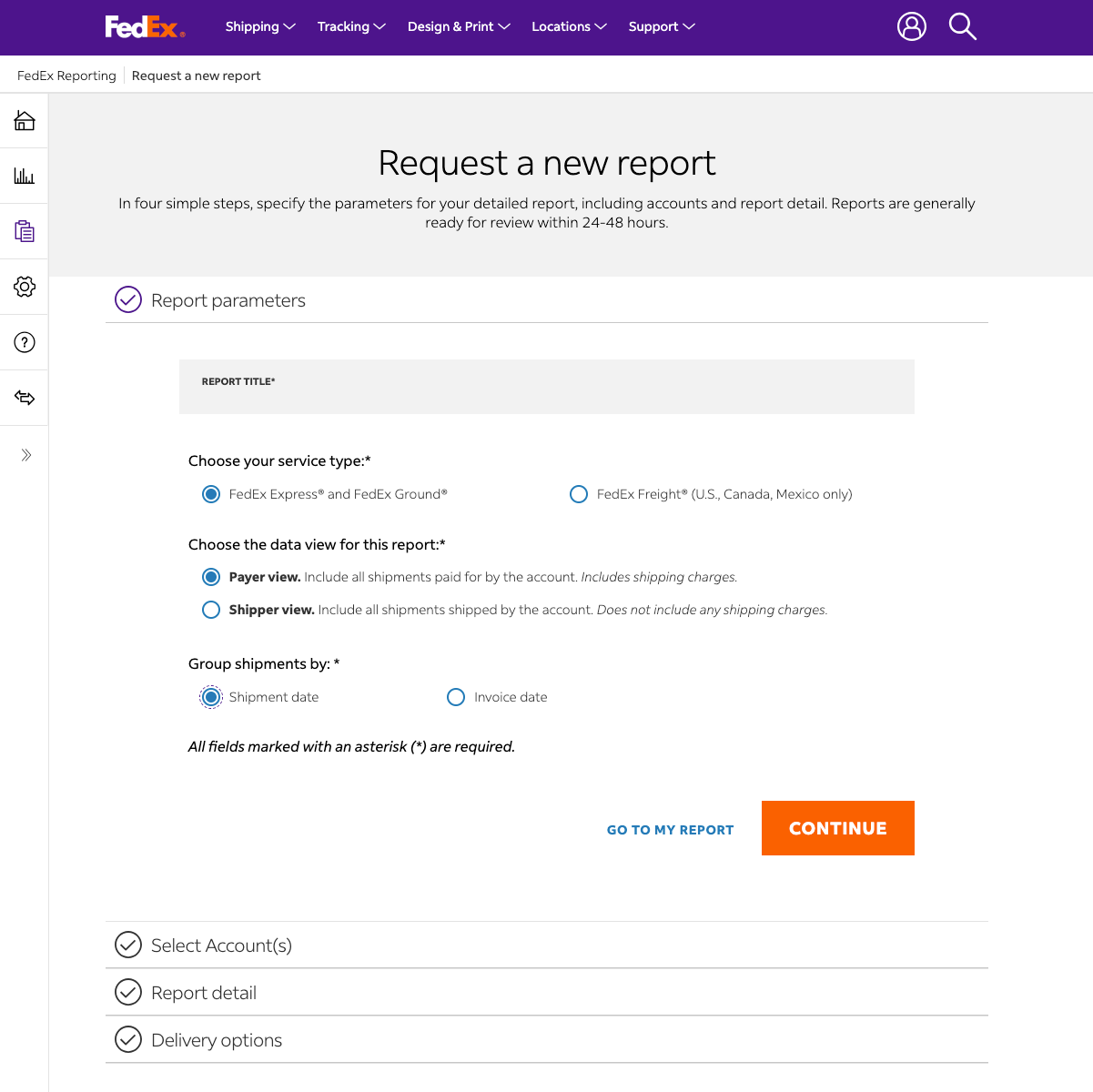This screenshot has height=1092, width=1093.
Task: Click the Report Title input field
Action: pyautogui.click(x=547, y=387)
